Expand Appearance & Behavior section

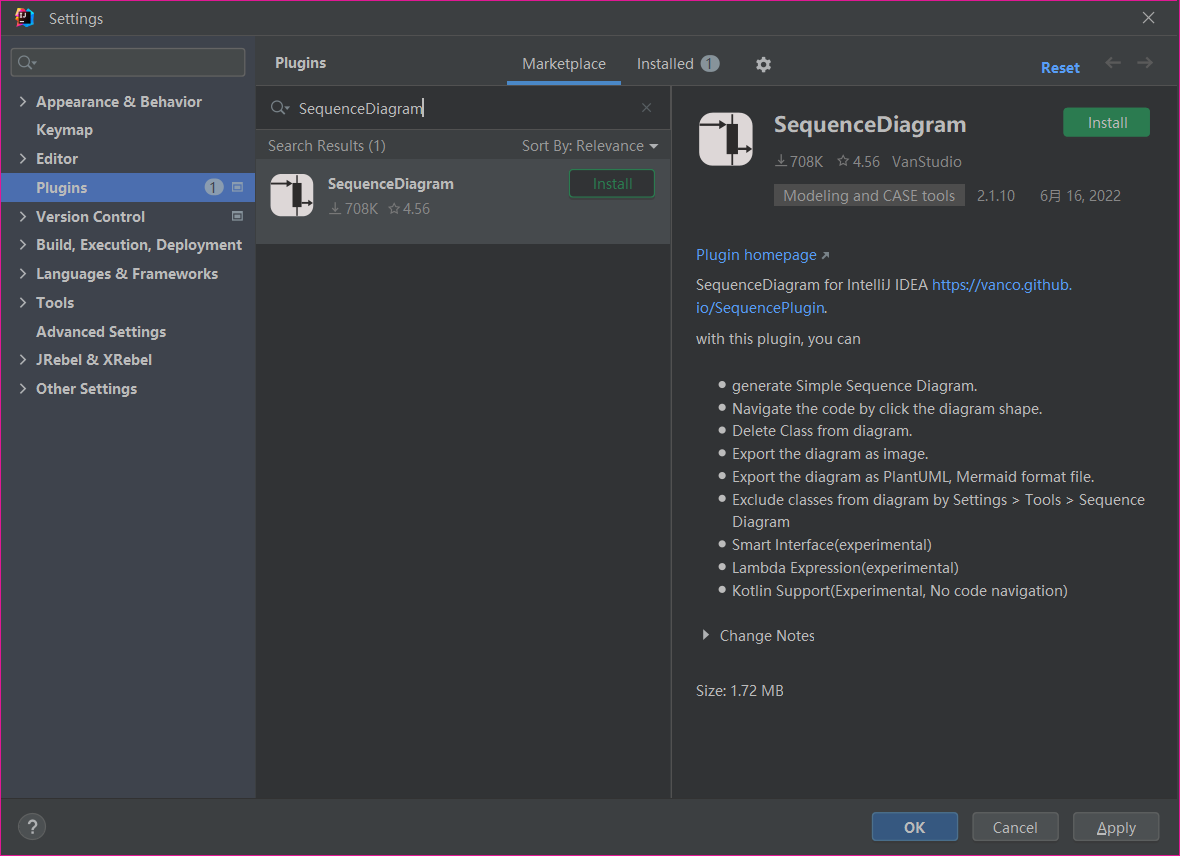[23, 102]
